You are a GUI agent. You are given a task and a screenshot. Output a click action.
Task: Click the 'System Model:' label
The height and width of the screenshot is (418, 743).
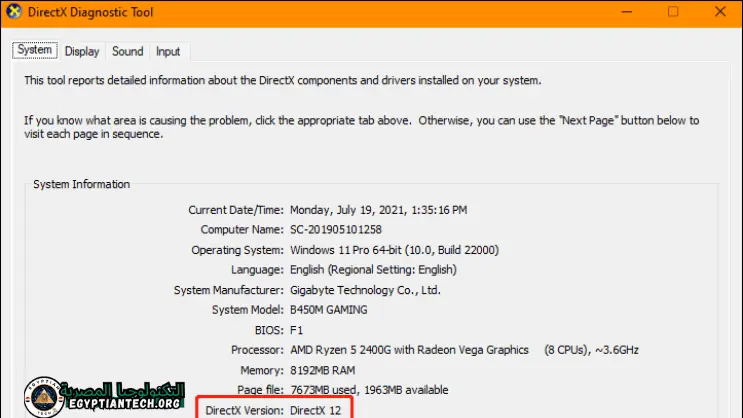[248, 310]
